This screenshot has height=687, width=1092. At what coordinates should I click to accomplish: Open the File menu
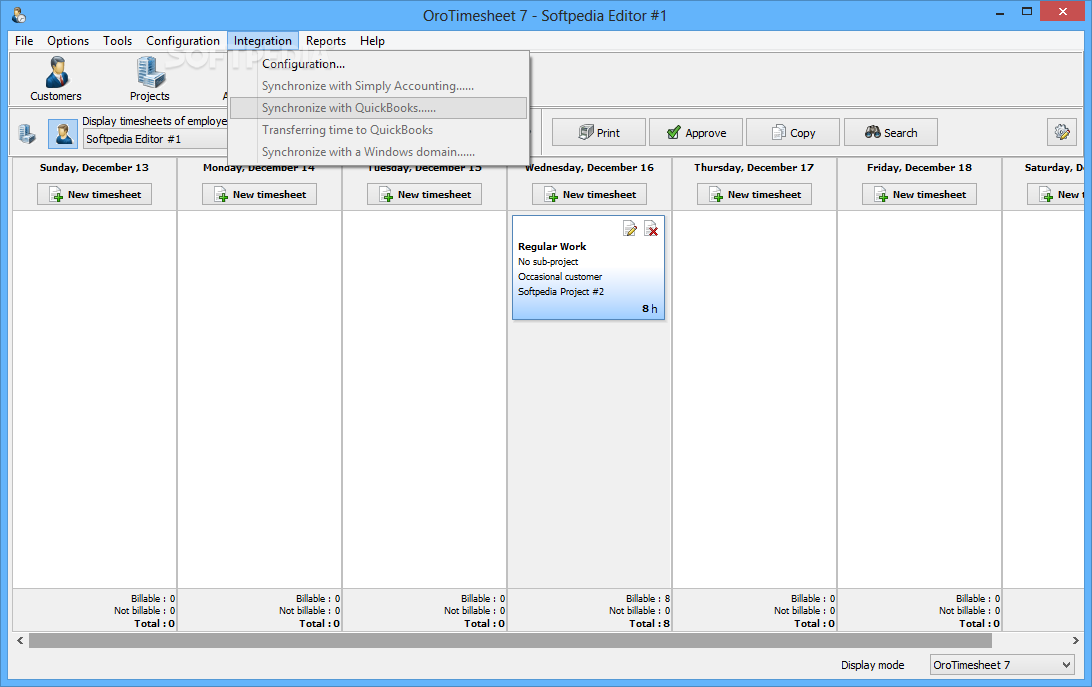[x=24, y=41]
